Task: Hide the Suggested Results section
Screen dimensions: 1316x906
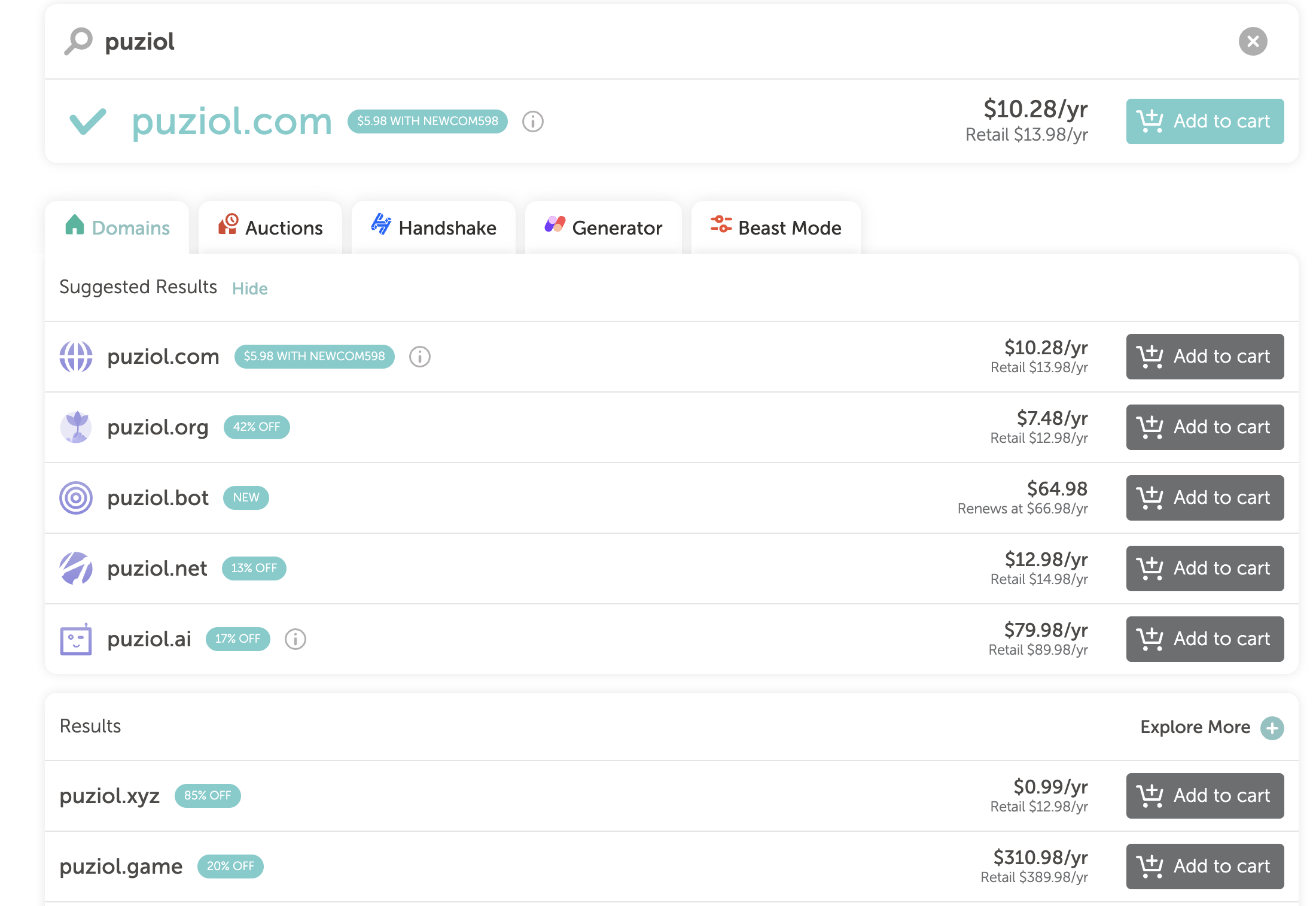Action: point(249,288)
